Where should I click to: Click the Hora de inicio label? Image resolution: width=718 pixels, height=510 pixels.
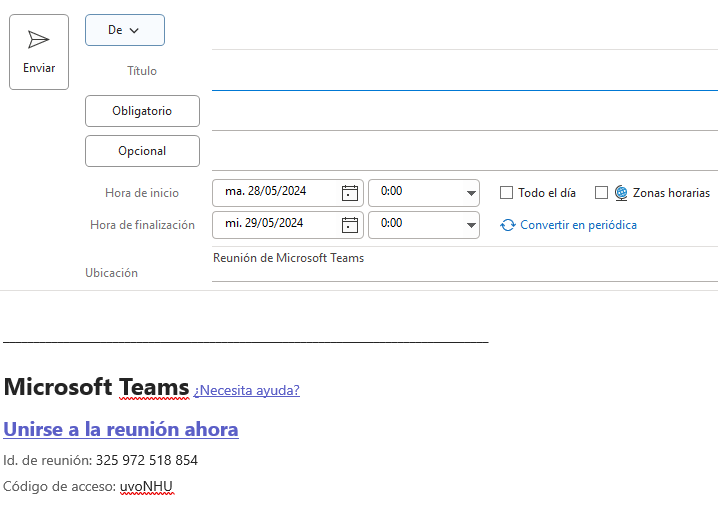[x=142, y=193]
